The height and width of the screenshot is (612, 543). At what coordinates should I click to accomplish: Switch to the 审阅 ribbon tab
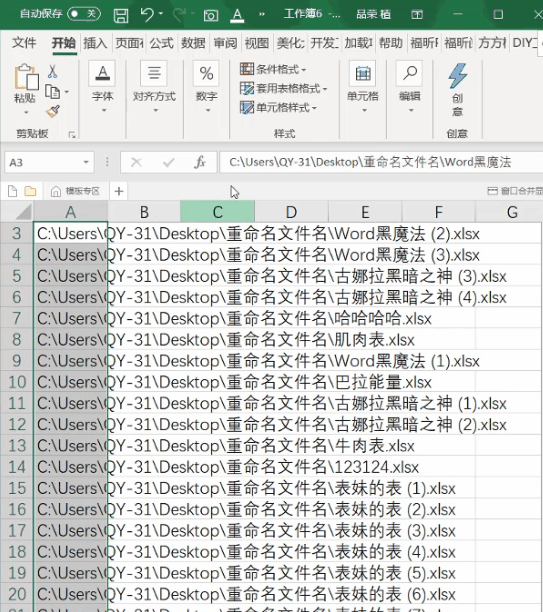tap(225, 43)
